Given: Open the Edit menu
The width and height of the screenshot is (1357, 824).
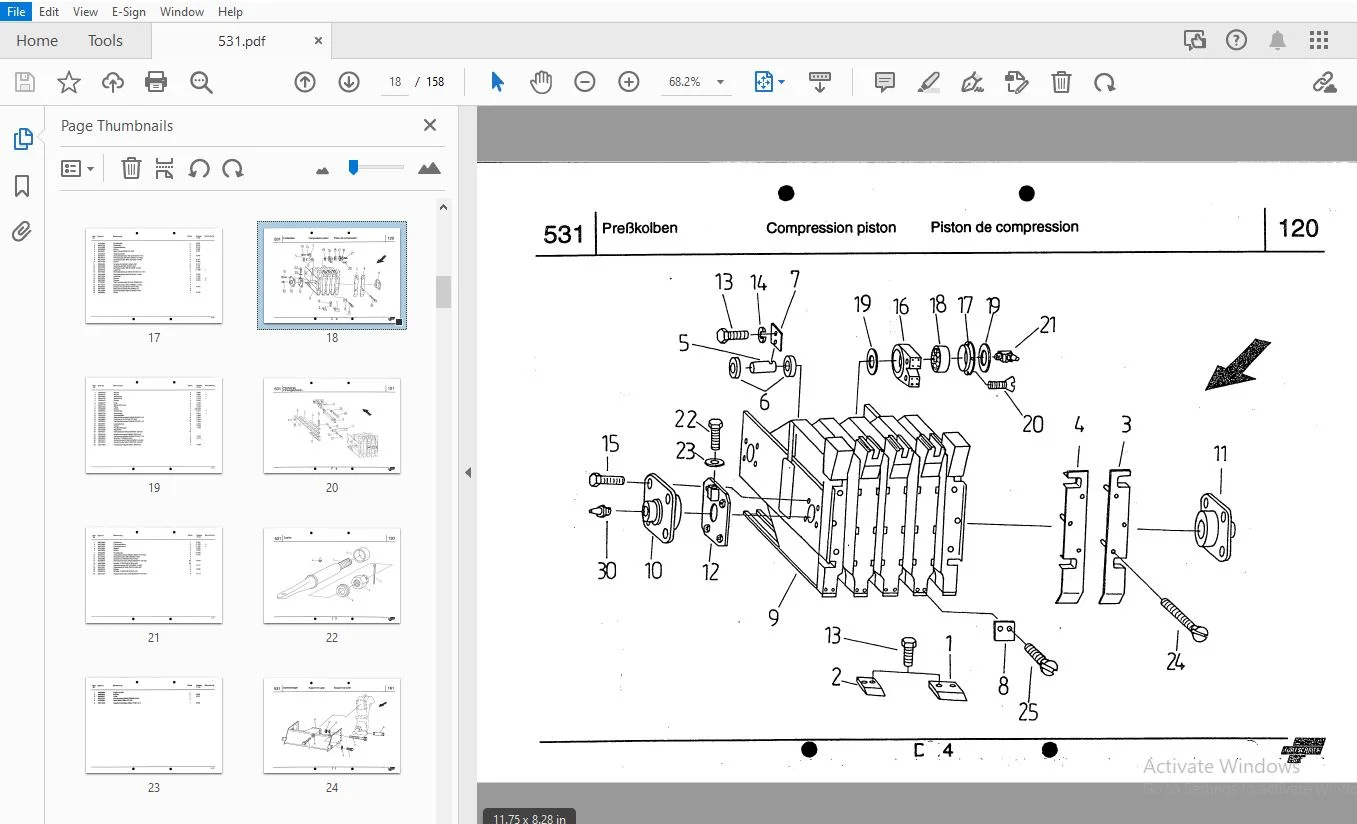Looking at the screenshot, I should point(49,12).
